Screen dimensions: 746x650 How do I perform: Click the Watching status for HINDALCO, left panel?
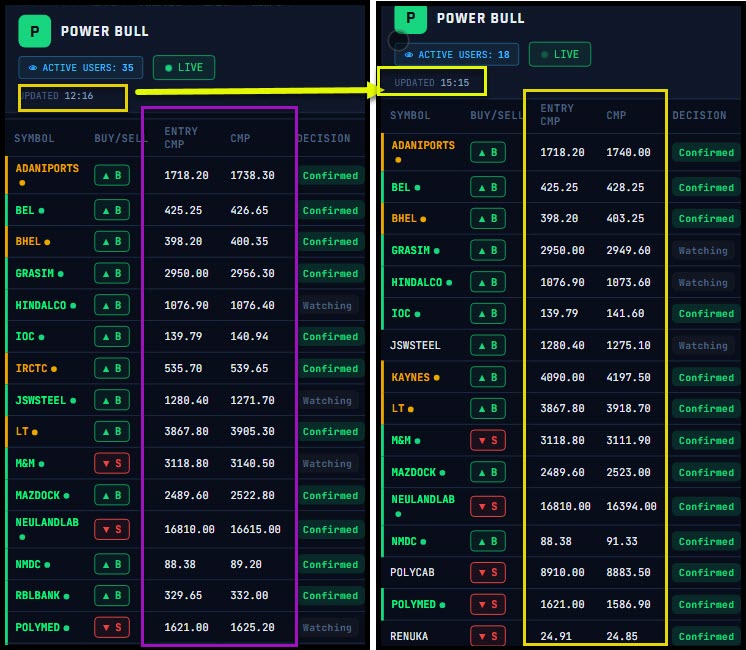[327, 305]
